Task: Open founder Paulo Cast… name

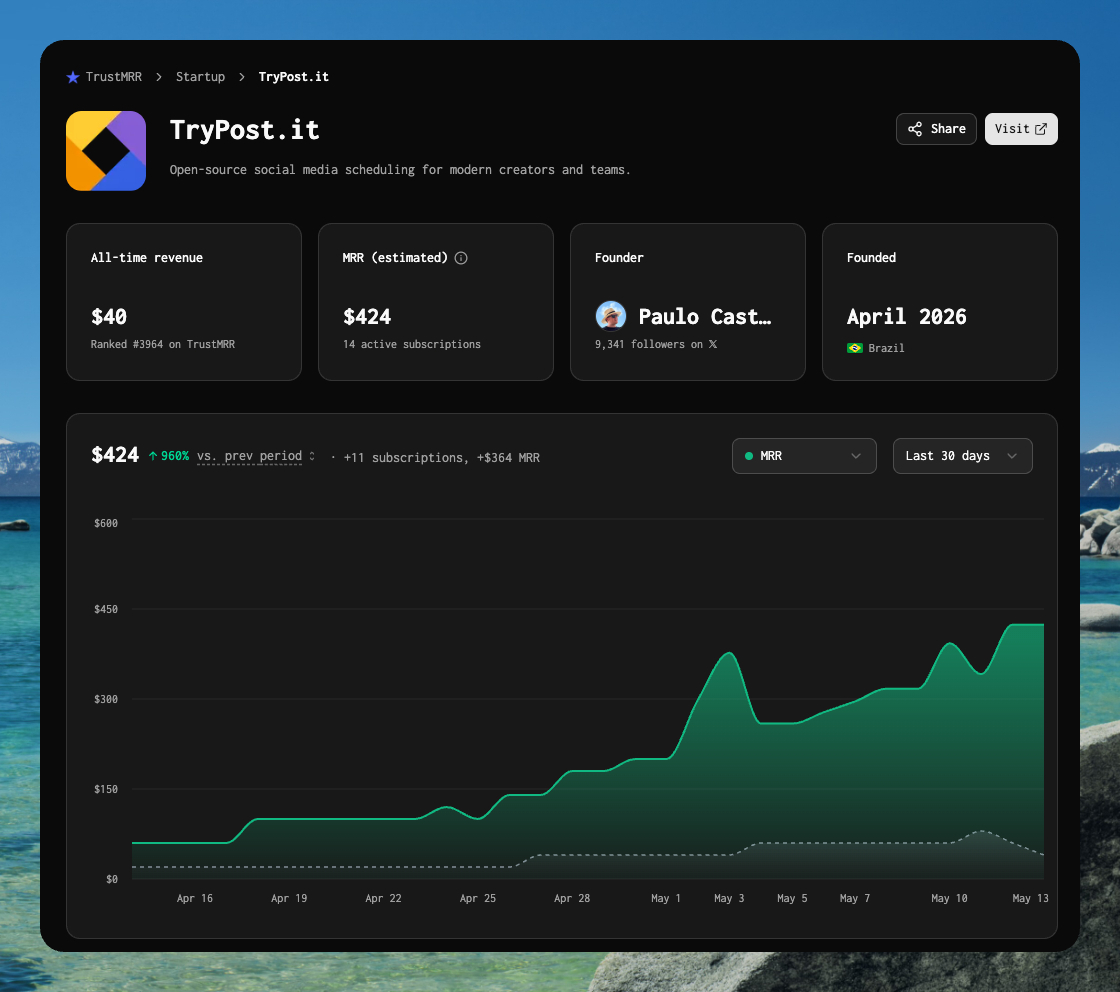Action: pyautogui.click(x=704, y=316)
